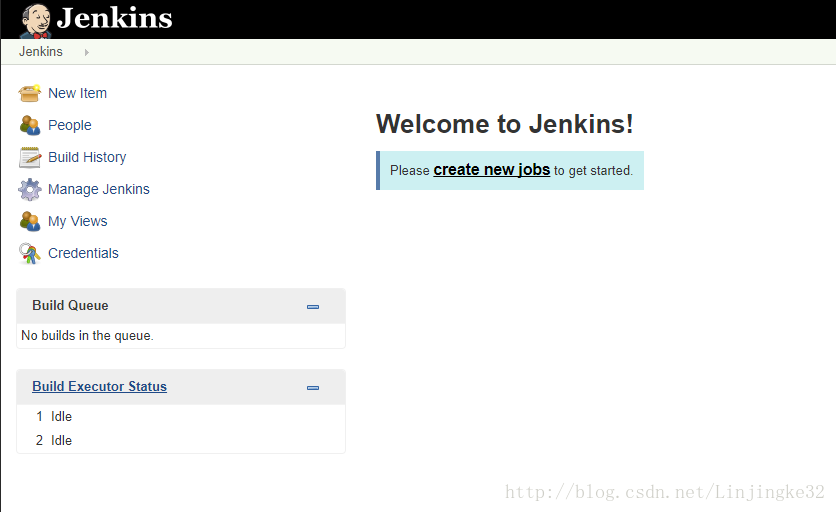This screenshot has height=512, width=836.
Task: Click the Welcome to Jenkins! heading
Action: 504,124
